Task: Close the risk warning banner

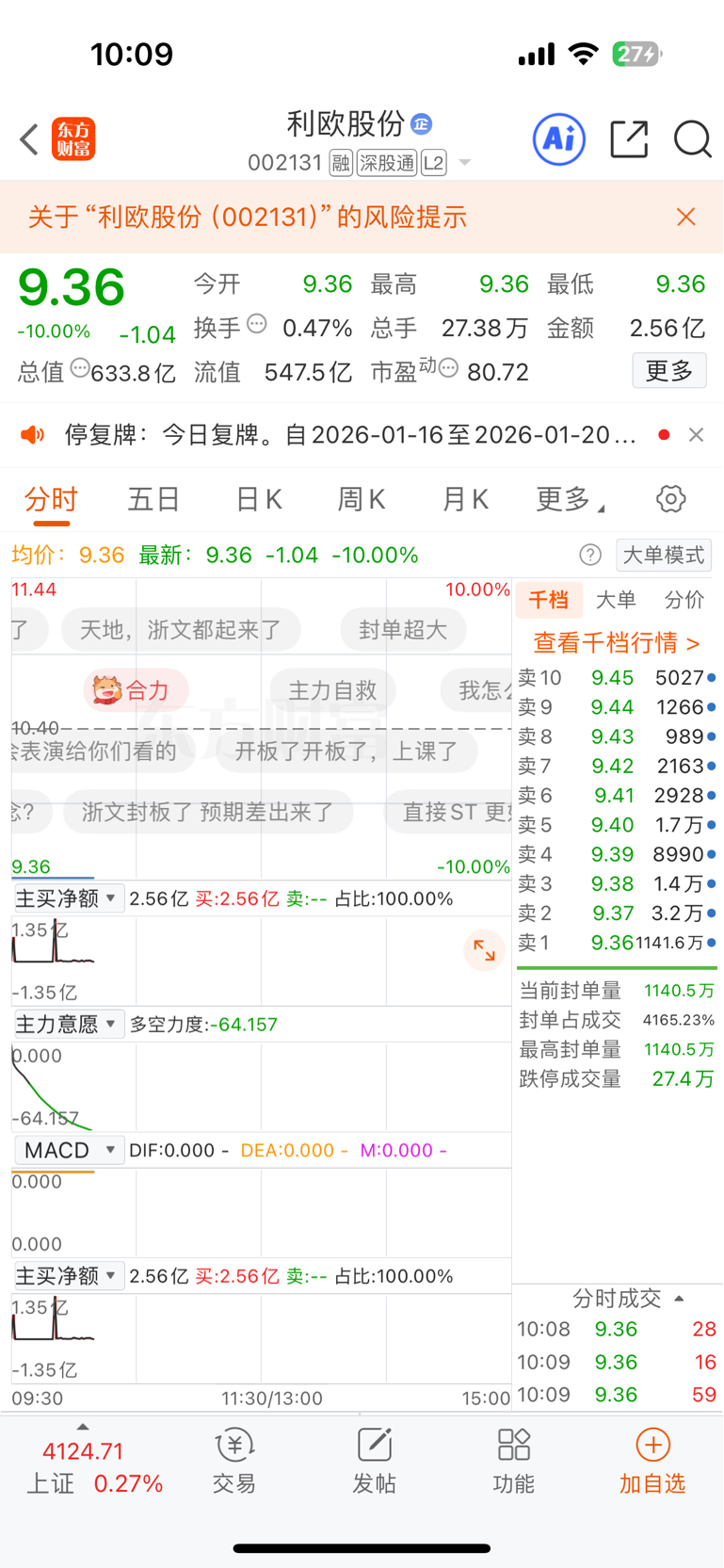Action: 686,217
